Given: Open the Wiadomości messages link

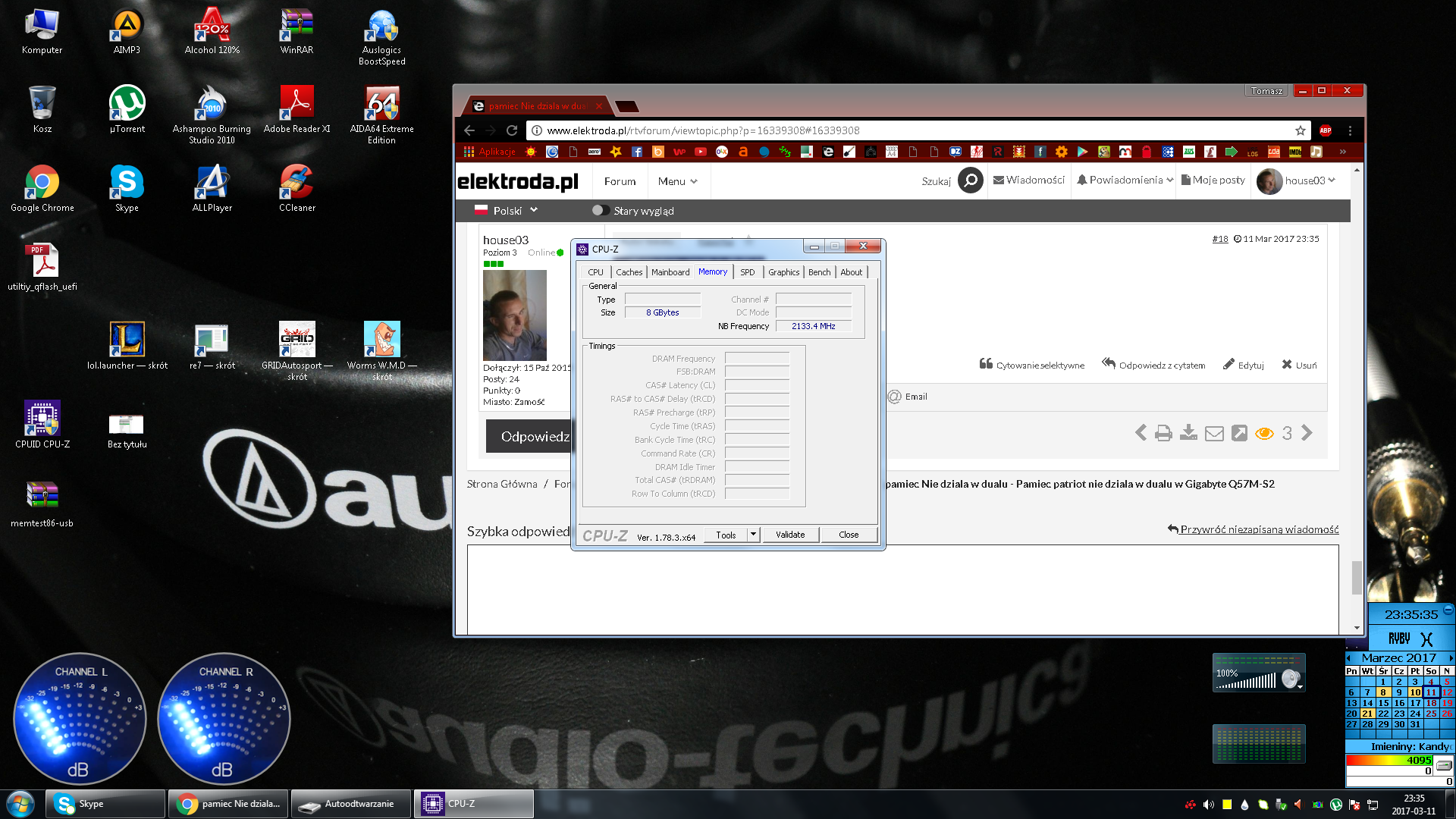Looking at the screenshot, I should (1028, 180).
